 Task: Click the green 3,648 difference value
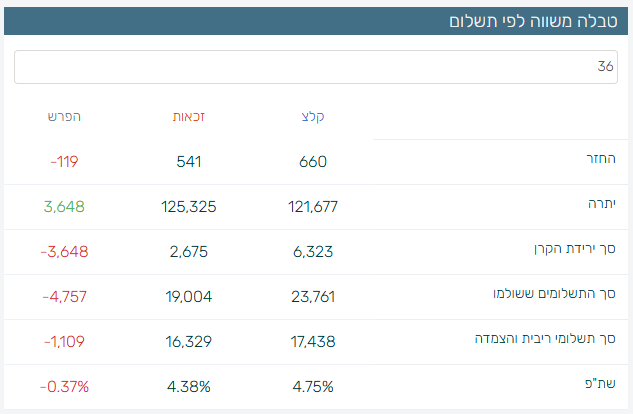tap(64, 206)
